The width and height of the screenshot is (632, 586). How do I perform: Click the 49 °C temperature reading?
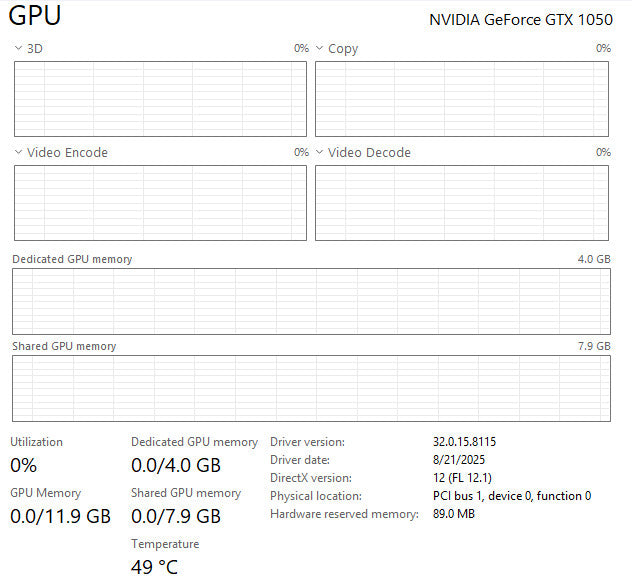[x=154, y=567]
